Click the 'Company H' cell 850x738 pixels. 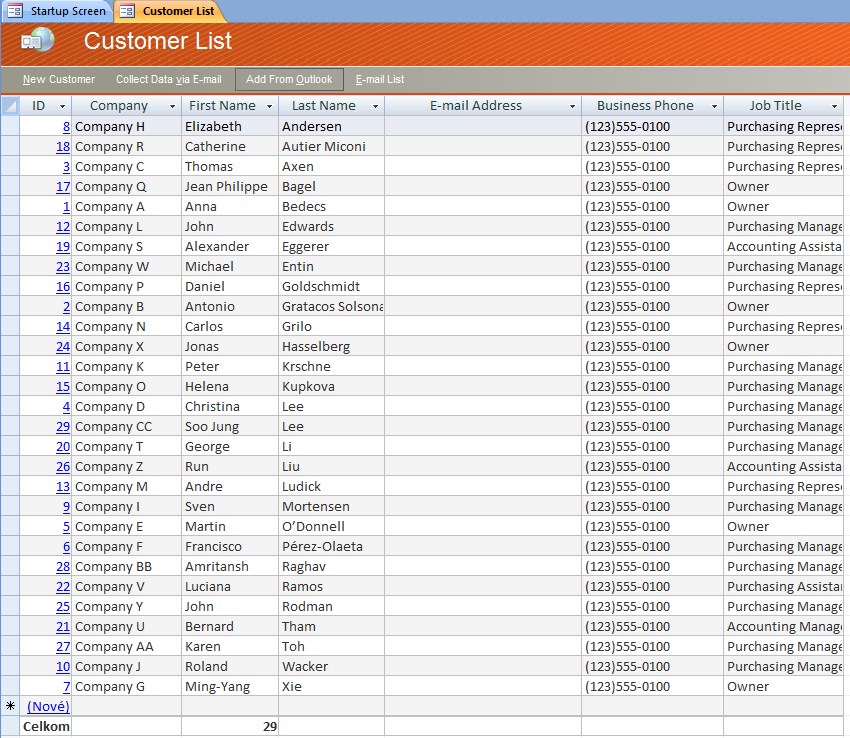coord(126,126)
